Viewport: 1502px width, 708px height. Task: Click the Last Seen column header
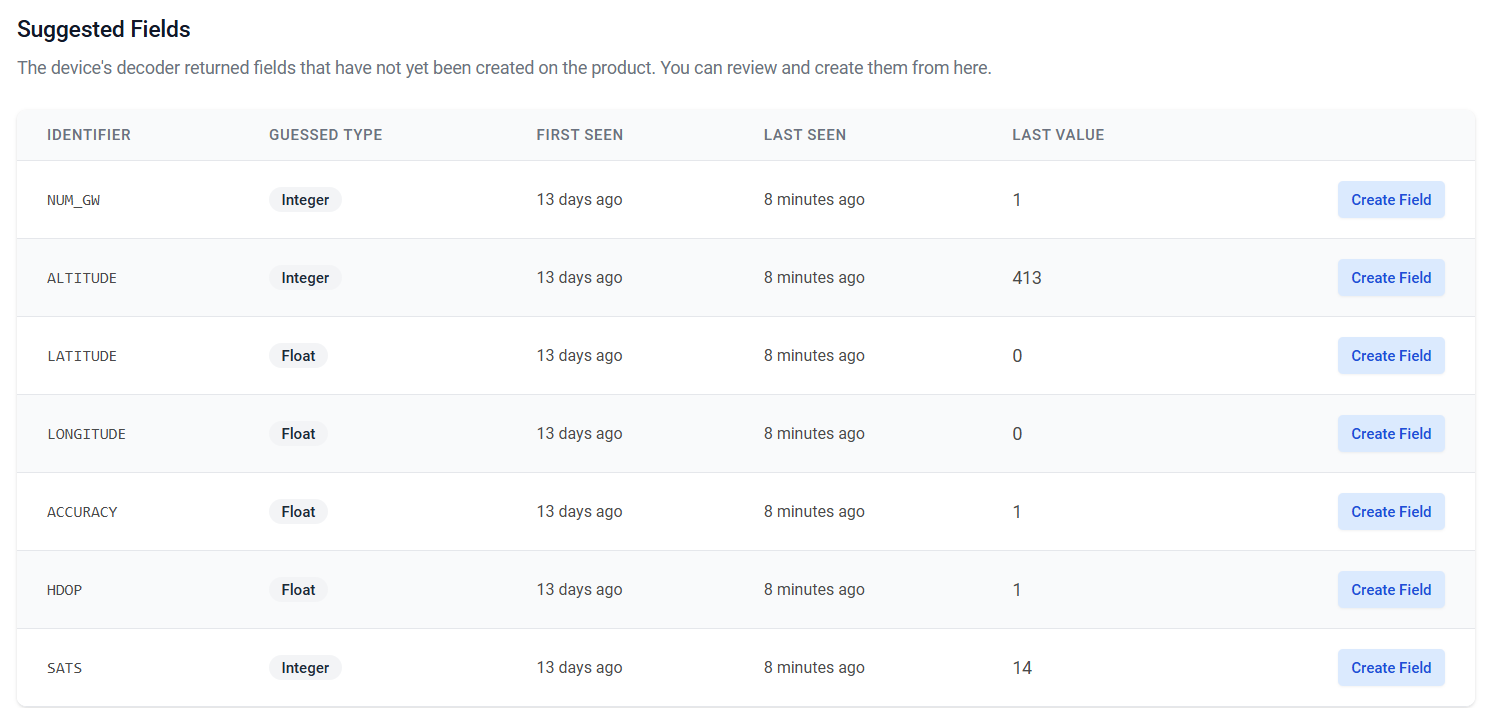click(x=804, y=135)
